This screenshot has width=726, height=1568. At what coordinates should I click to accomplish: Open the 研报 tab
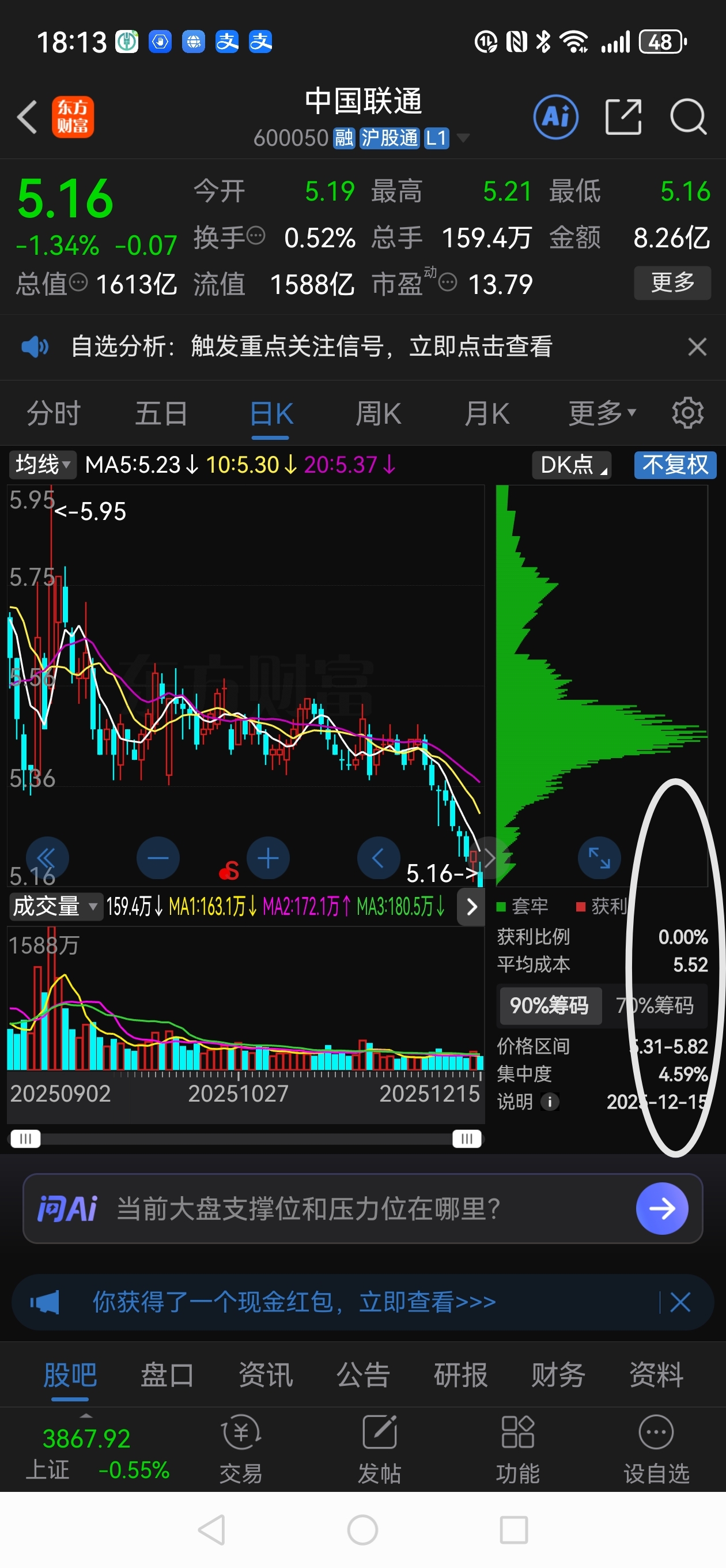coord(461,1374)
